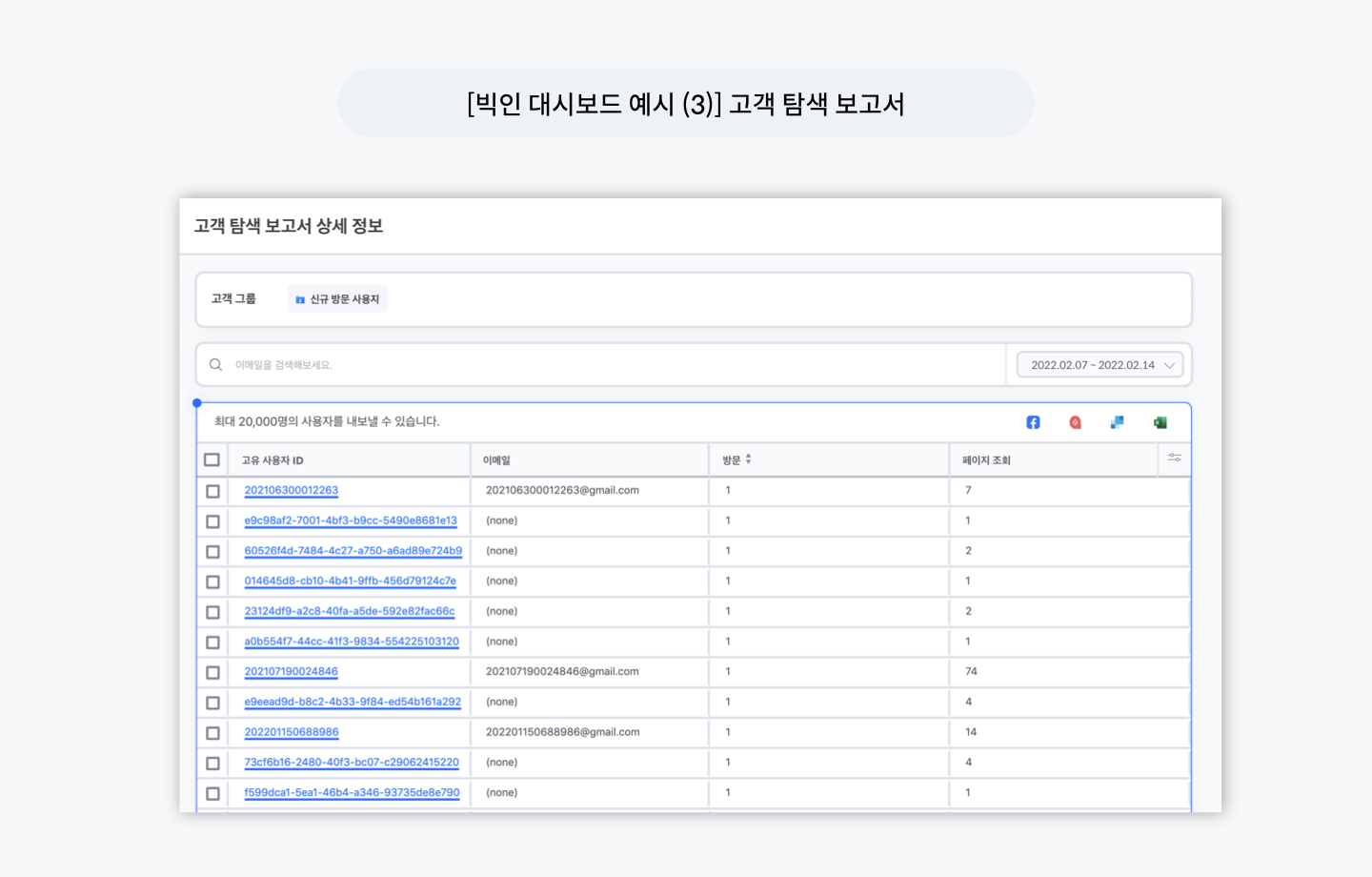Image resolution: width=1372 pixels, height=877 pixels.
Task: Click the page view value 14
Action: tap(971, 732)
